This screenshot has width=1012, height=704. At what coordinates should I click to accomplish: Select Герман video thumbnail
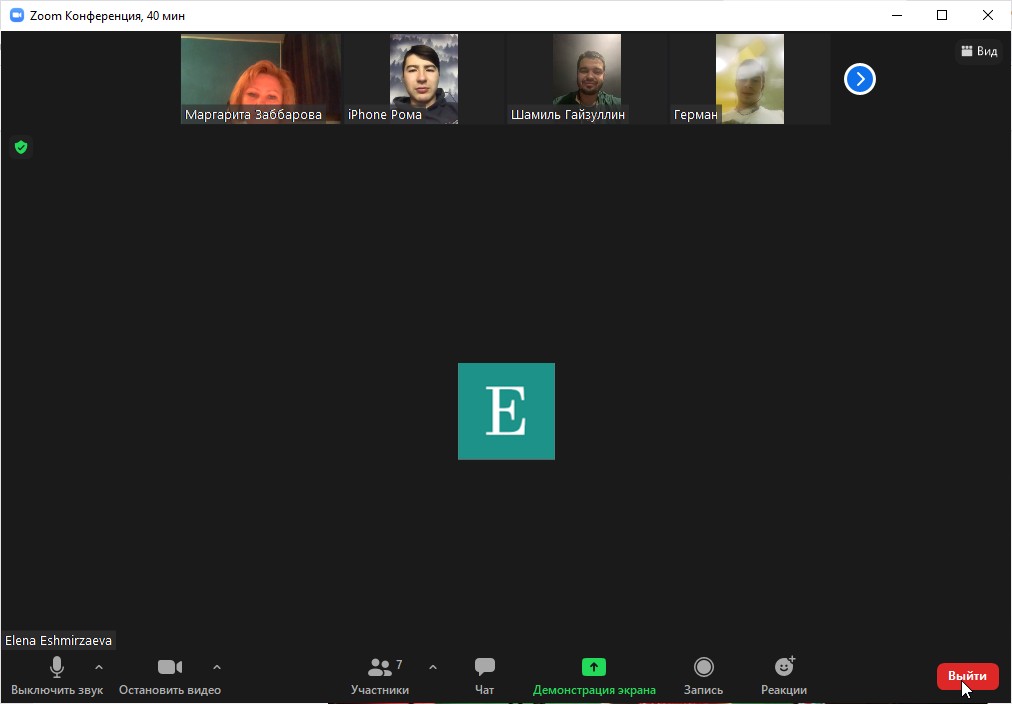point(750,78)
